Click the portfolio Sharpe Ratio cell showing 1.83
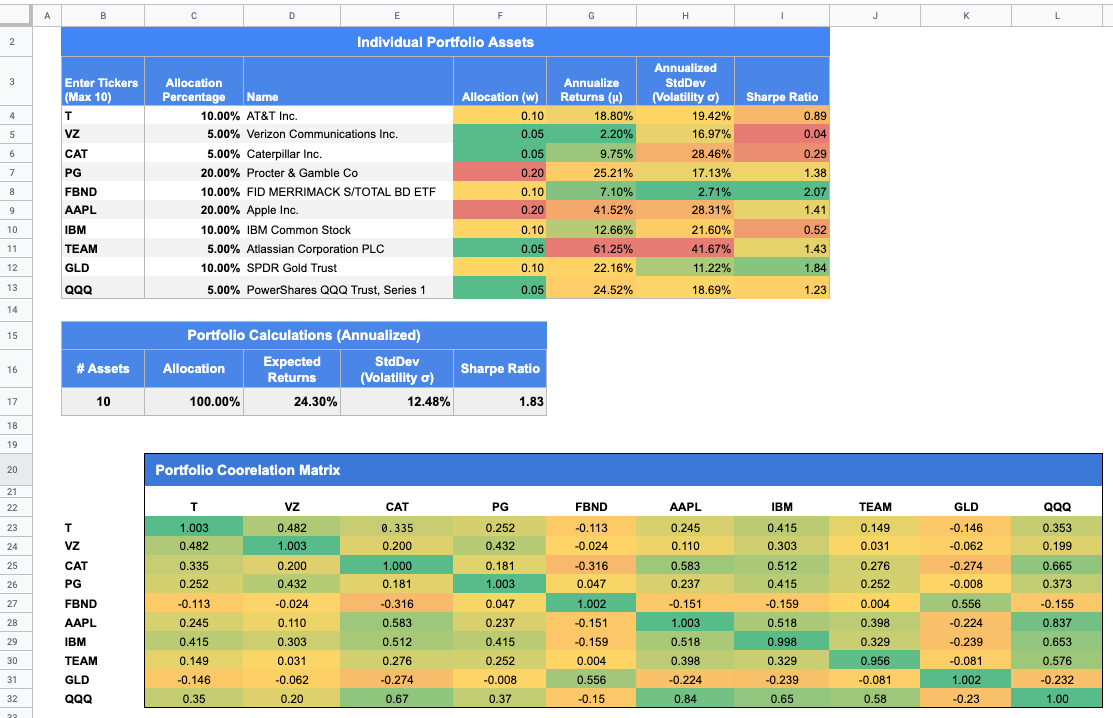 (500, 401)
